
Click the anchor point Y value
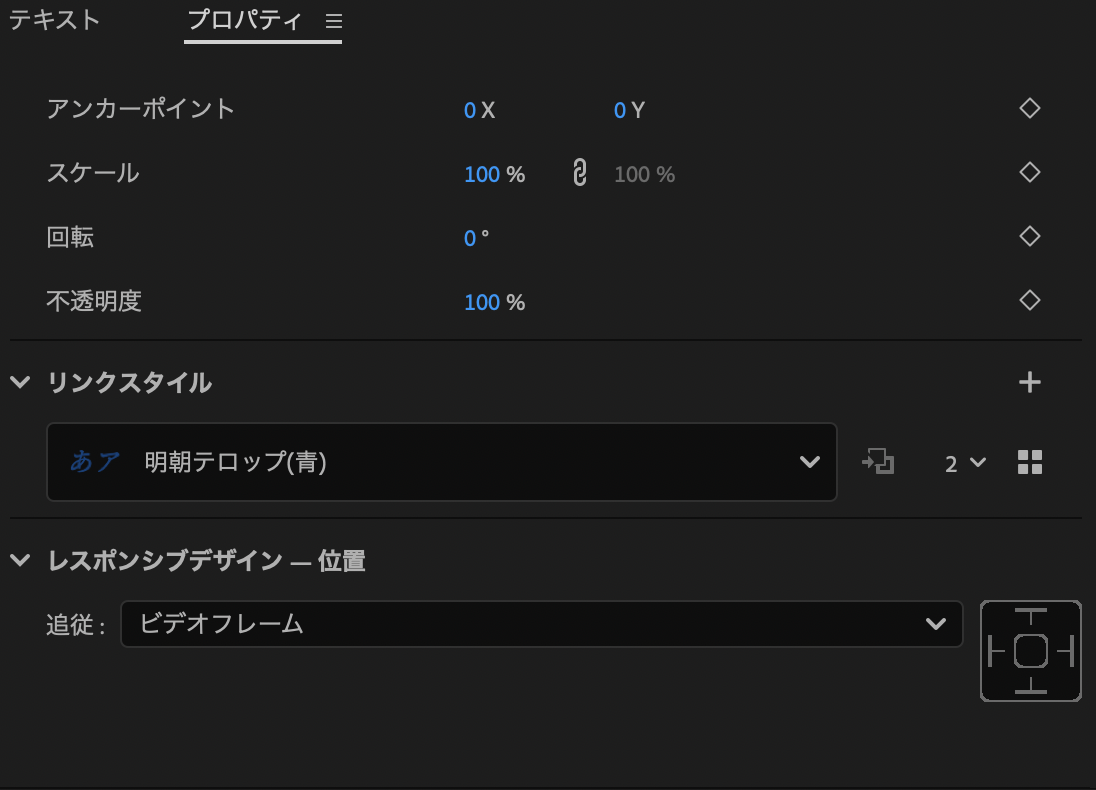(620, 110)
